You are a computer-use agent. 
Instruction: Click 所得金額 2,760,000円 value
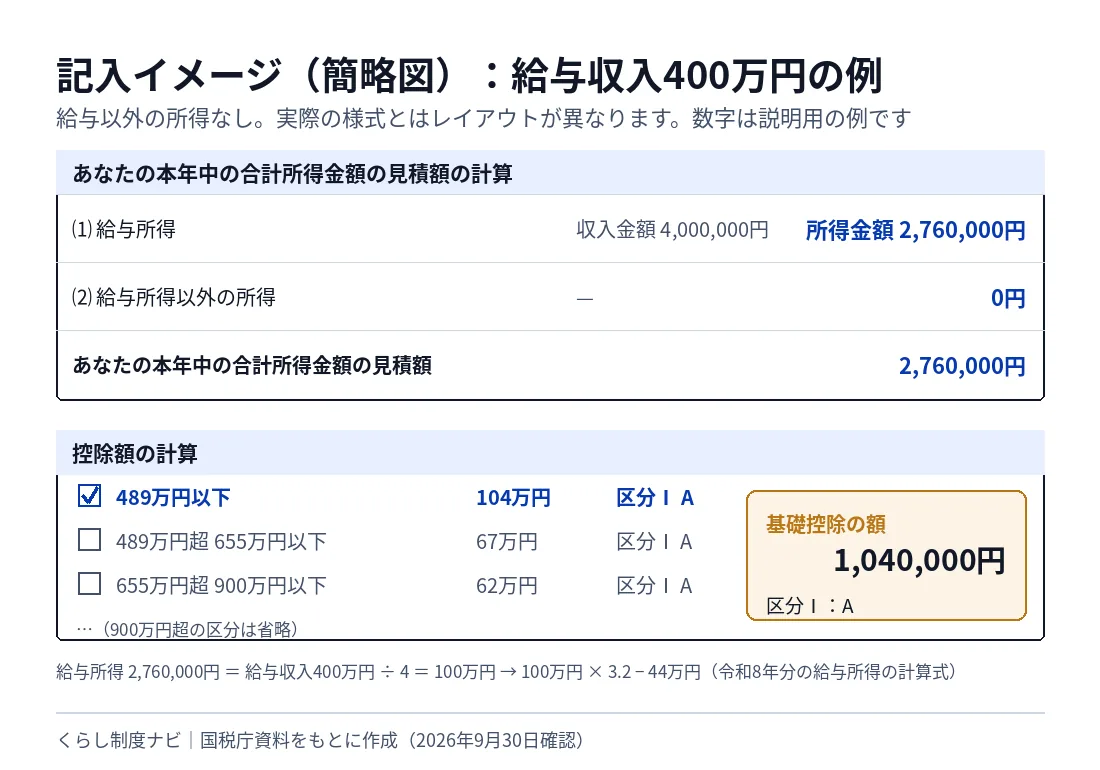coord(915,230)
